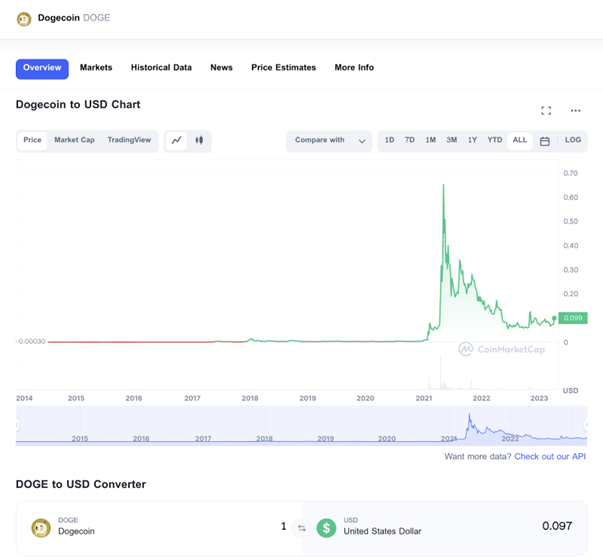Open the Historical Data tab
The image size is (603, 560).
click(161, 68)
